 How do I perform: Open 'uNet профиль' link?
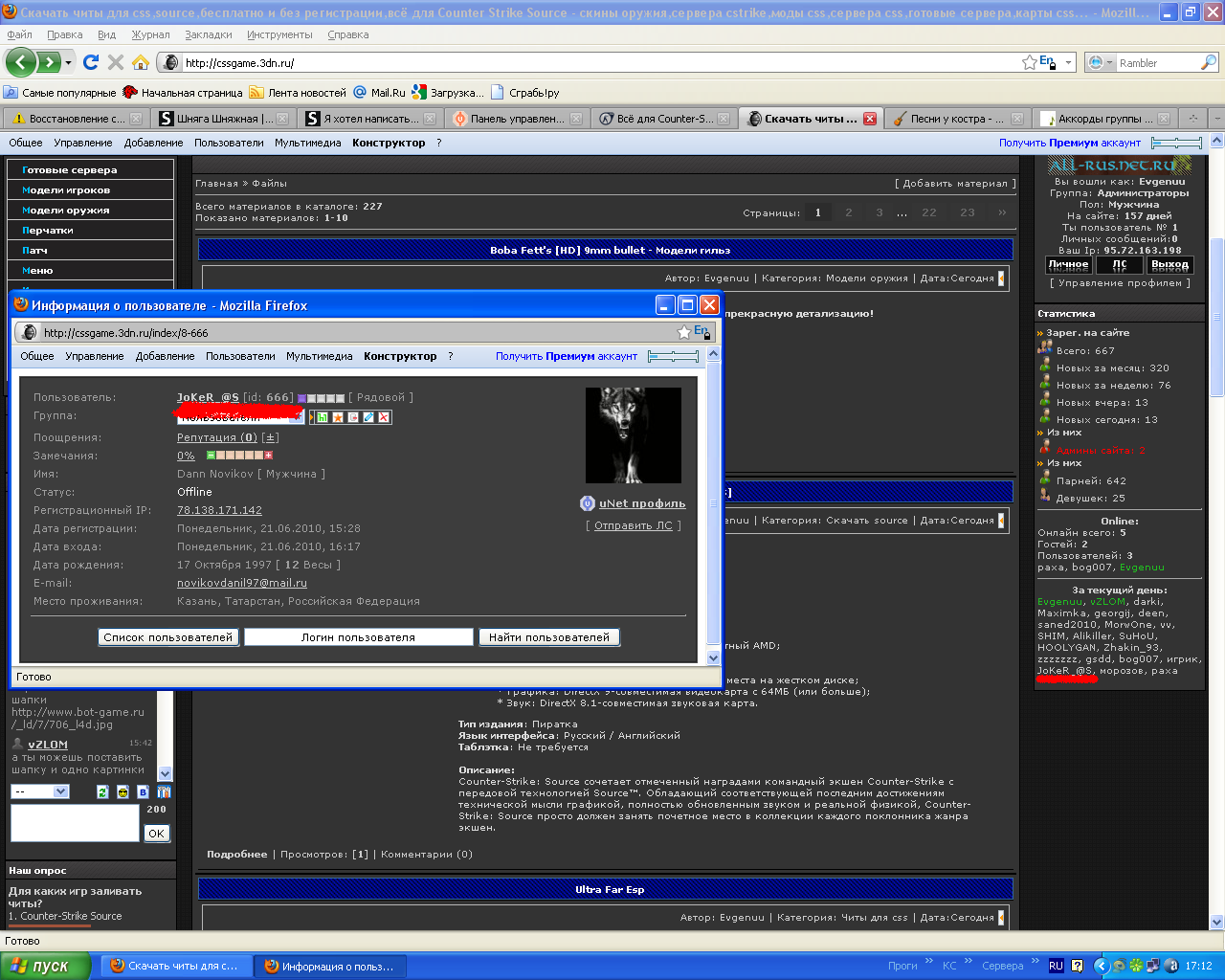click(x=642, y=503)
